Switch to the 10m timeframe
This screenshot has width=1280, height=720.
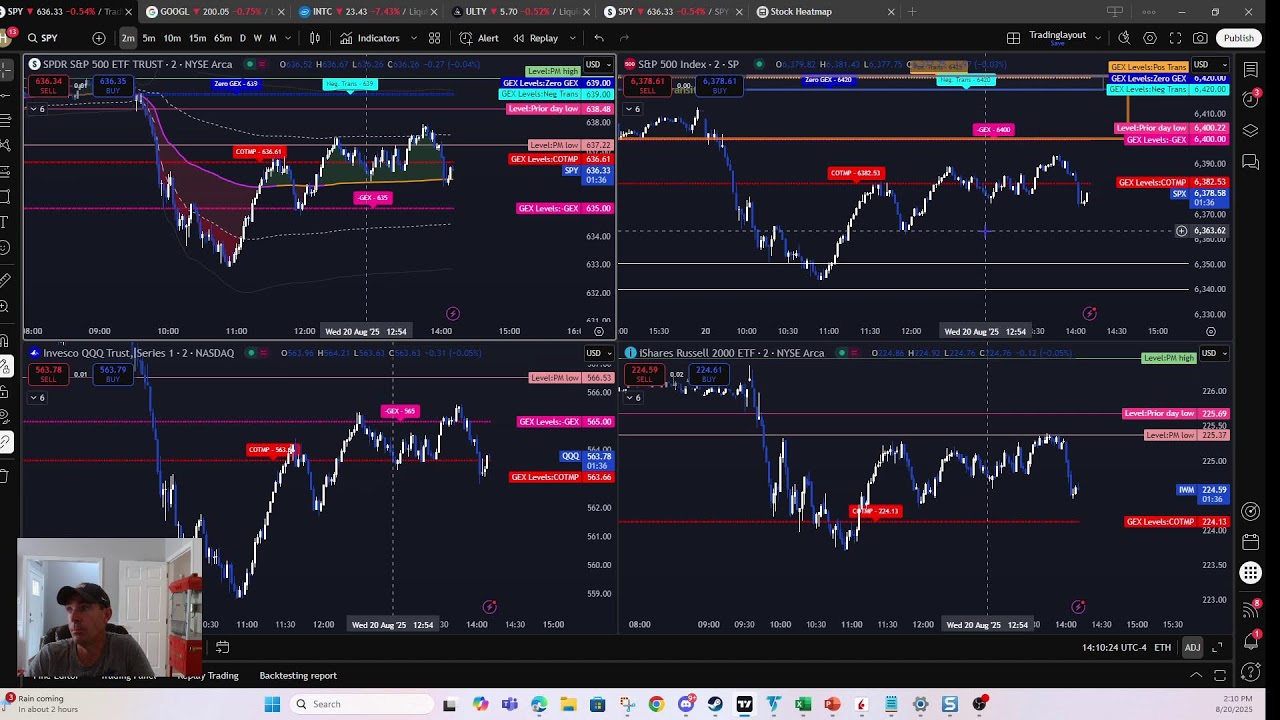(172, 38)
